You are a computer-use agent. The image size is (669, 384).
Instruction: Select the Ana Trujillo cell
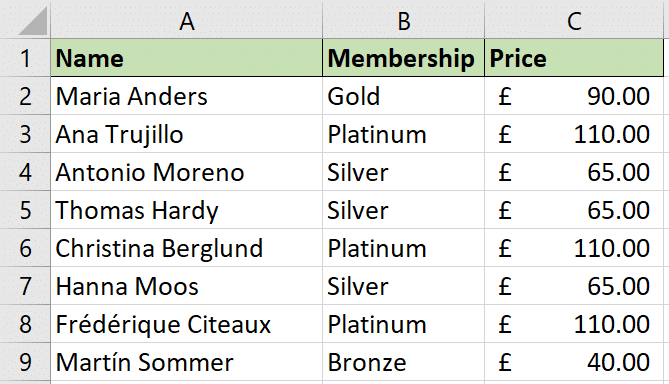pos(186,134)
